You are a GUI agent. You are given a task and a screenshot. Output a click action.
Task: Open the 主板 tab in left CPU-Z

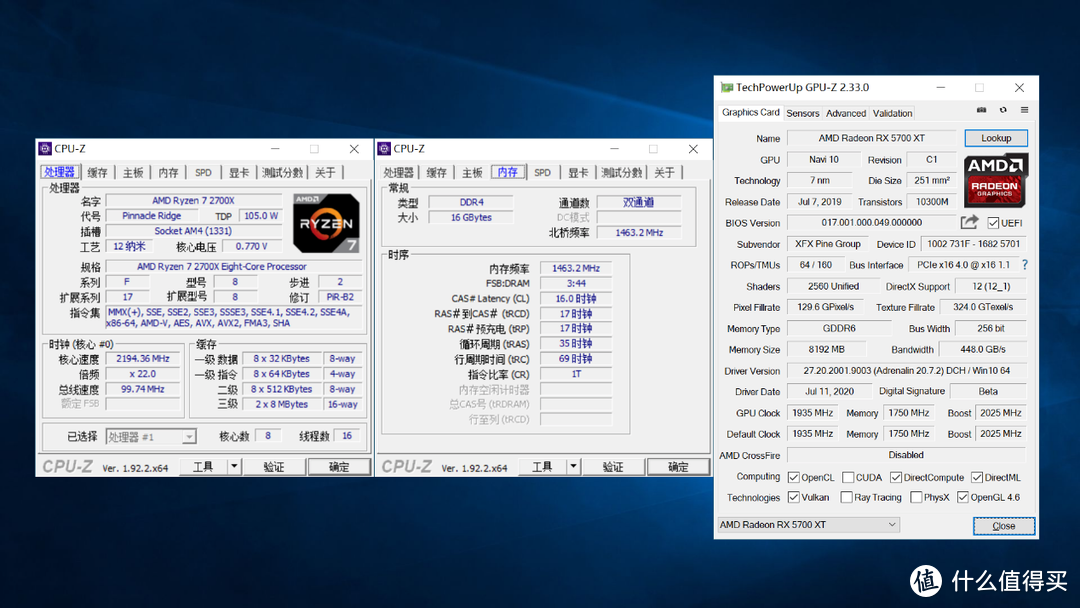tap(133, 172)
